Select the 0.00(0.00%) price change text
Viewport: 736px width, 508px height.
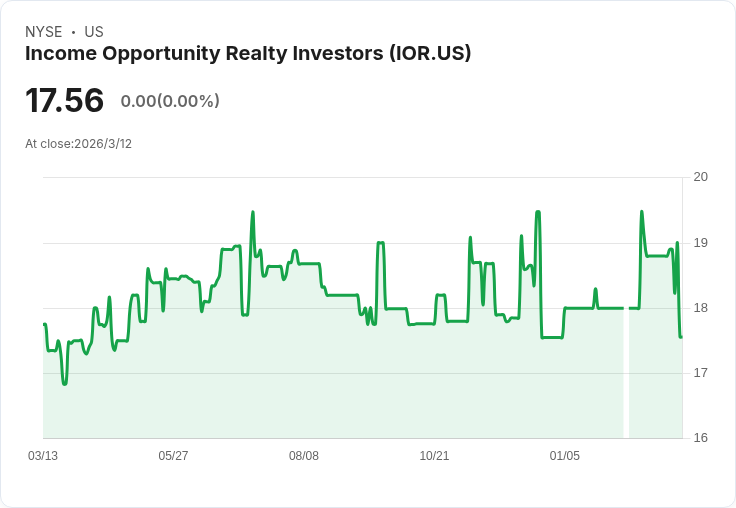coord(170,101)
